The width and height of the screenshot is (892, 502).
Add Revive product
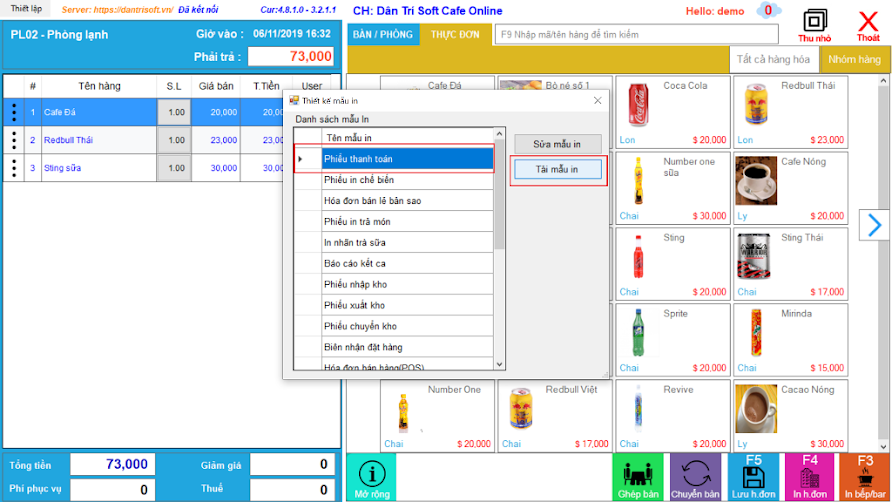672,416
